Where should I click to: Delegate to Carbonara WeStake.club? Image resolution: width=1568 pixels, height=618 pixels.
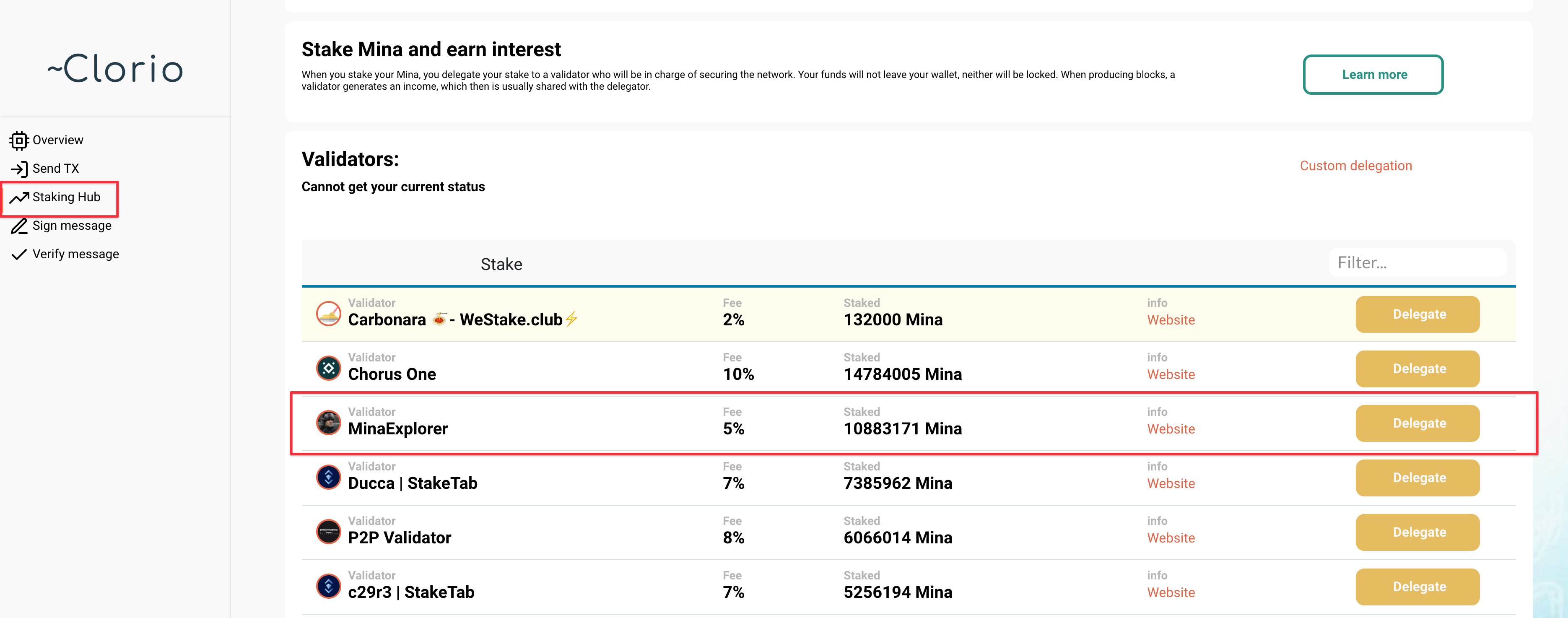(x=1417, y=314)
